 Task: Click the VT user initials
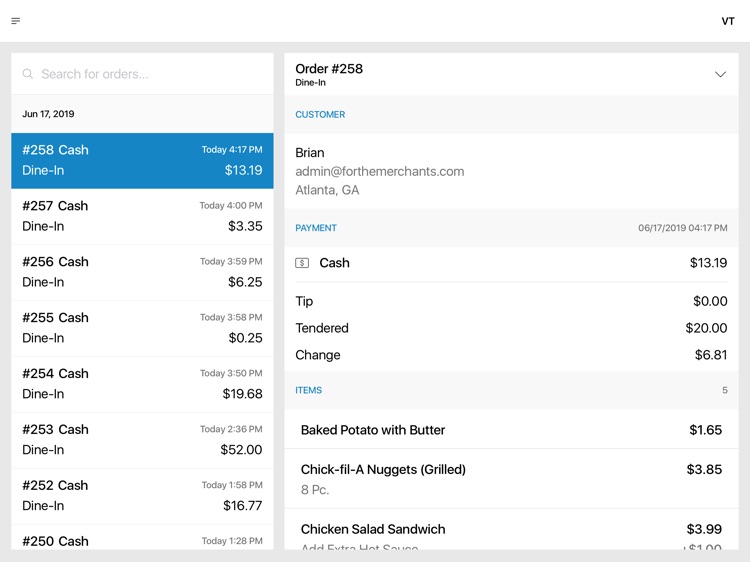click(x=728, y=21)
